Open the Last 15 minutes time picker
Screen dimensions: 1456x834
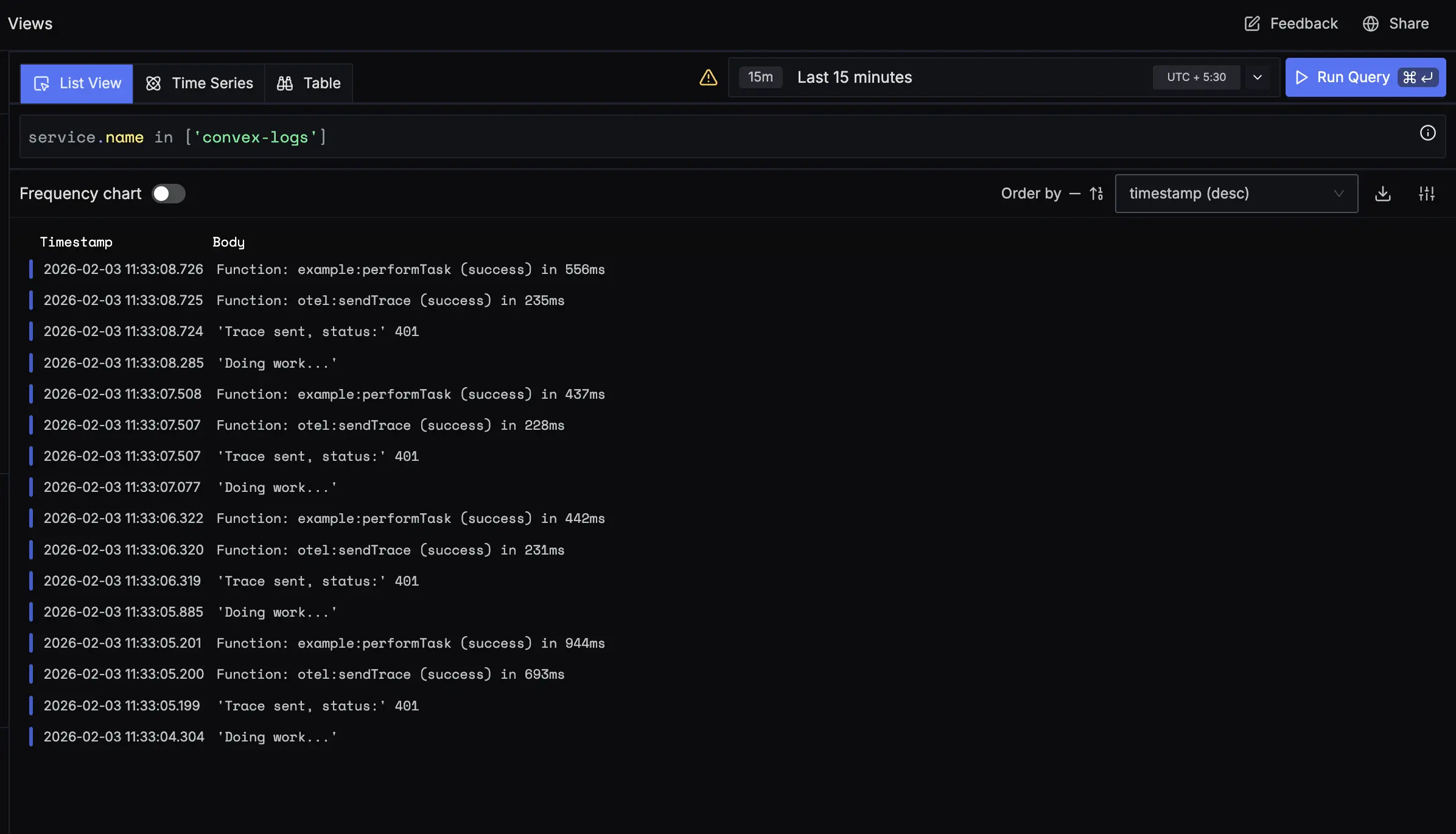pyautogui.click(x=855, y=77)
